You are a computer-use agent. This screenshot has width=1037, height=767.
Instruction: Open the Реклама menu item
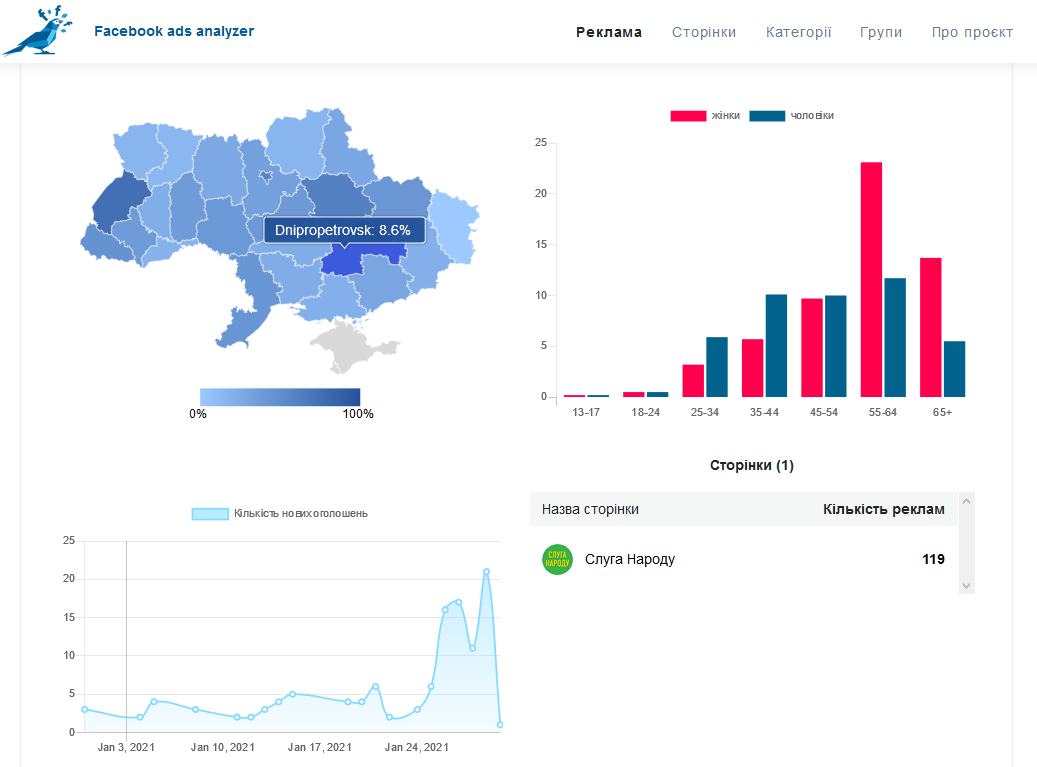point(608,32)
